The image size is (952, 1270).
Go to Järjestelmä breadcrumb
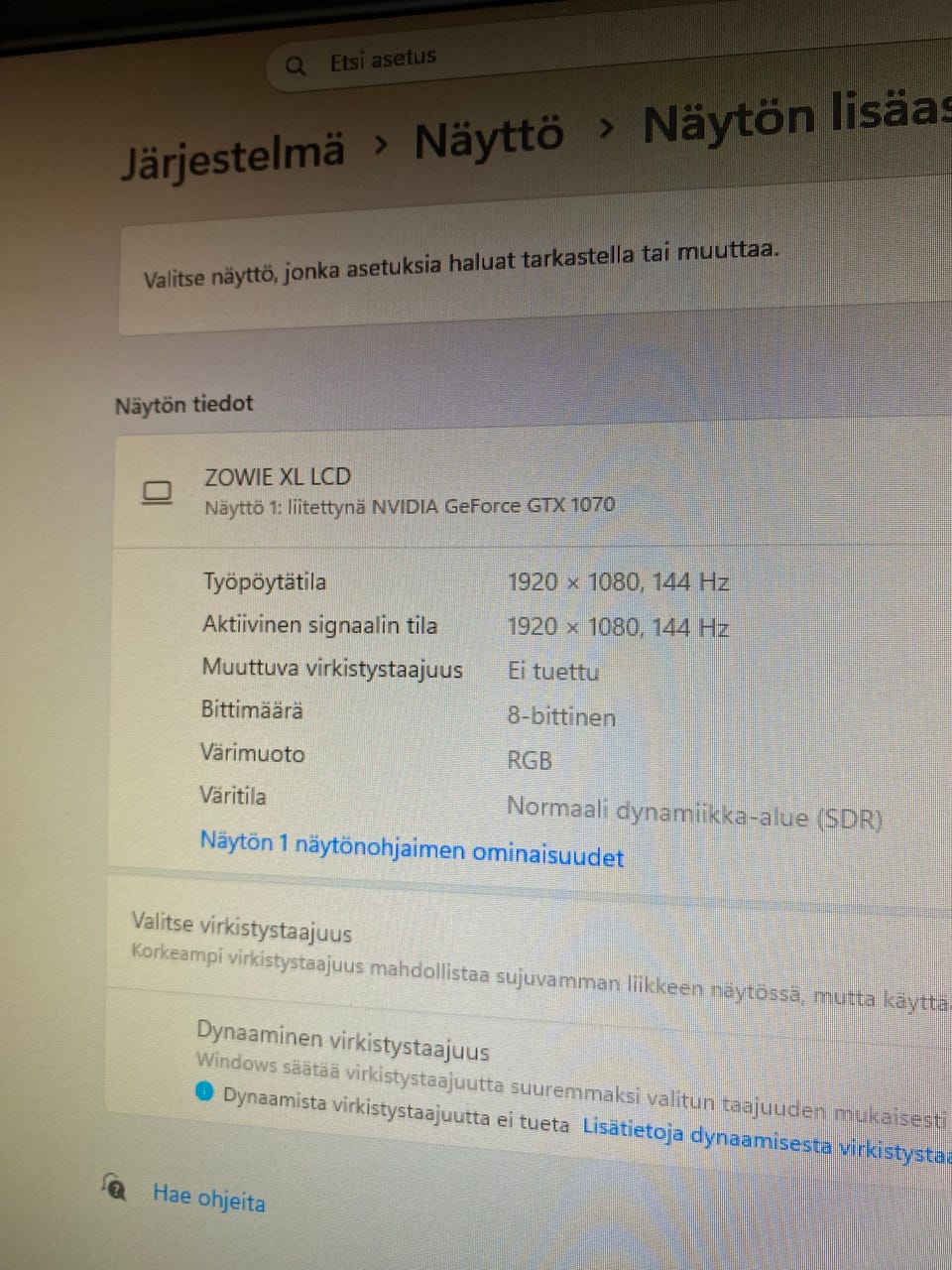(234, 156)
